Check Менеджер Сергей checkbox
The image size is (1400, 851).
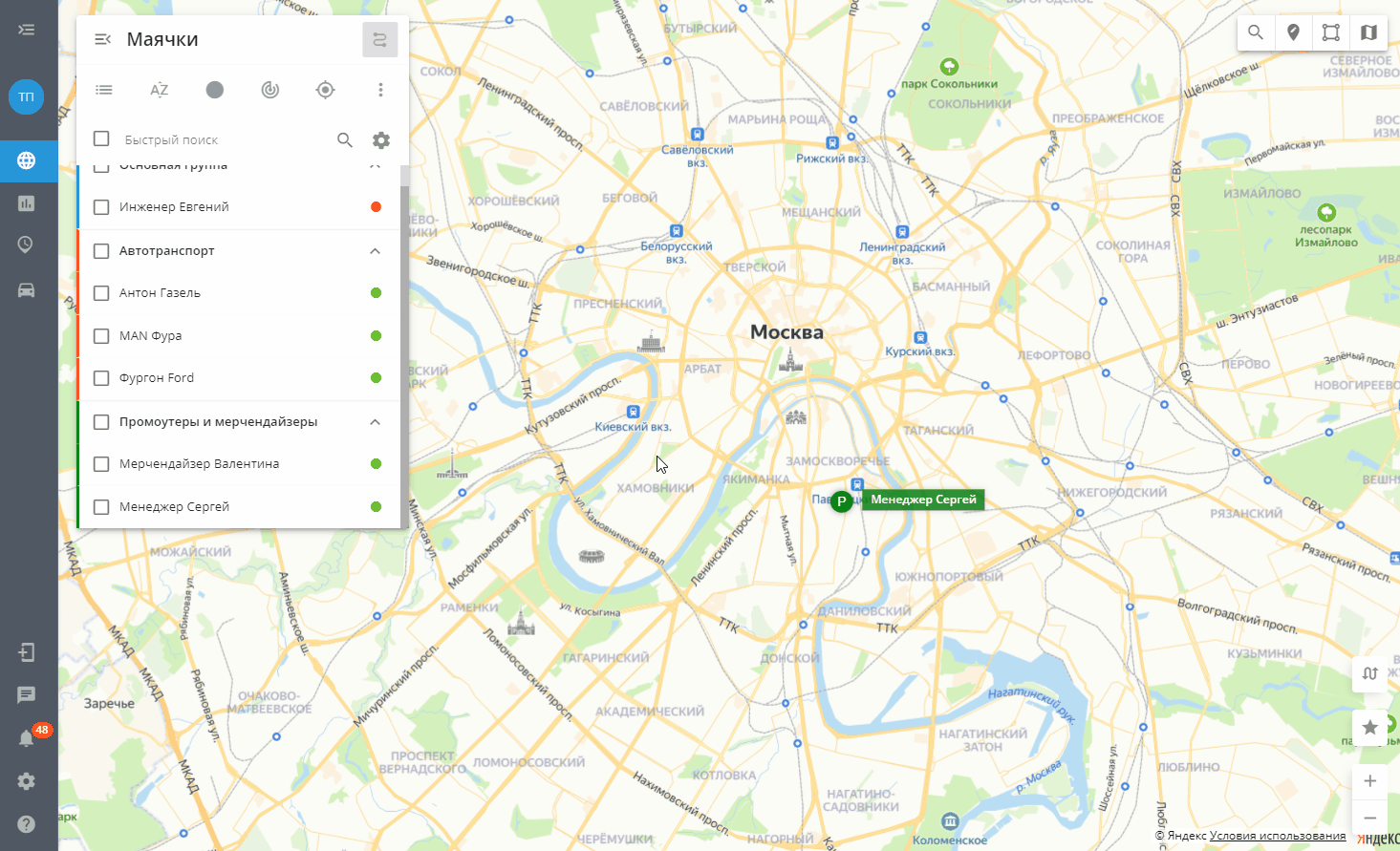[101, 507]
